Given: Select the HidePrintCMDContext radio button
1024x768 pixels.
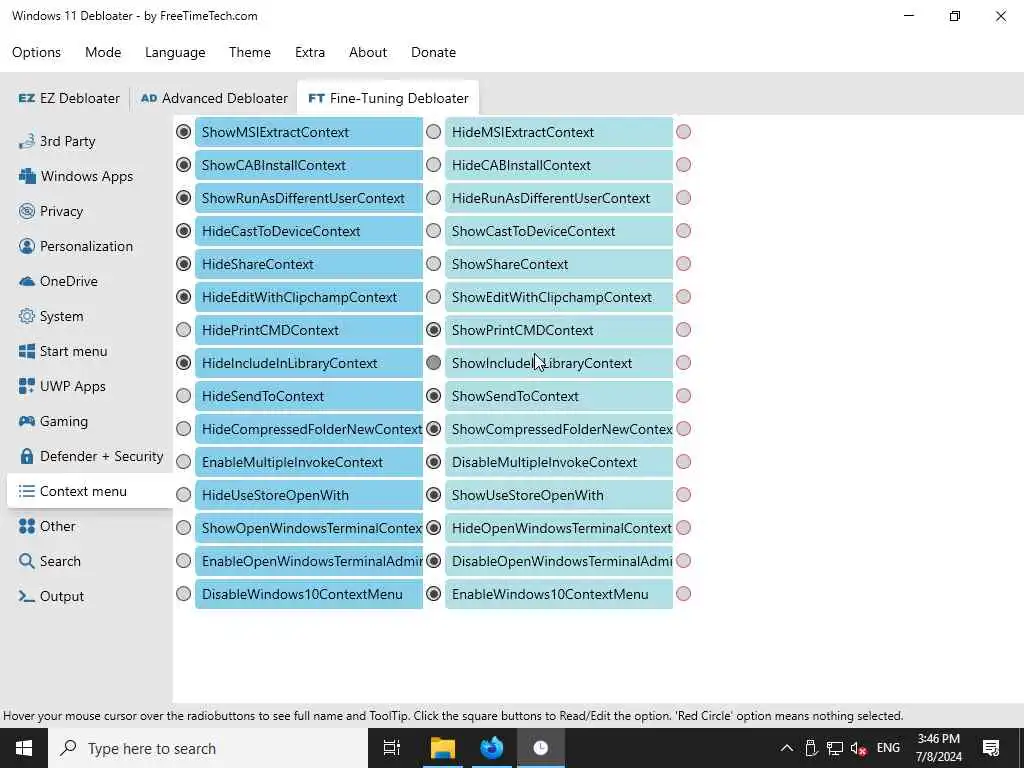Looking at the screenshot, I should click(184, 330).
